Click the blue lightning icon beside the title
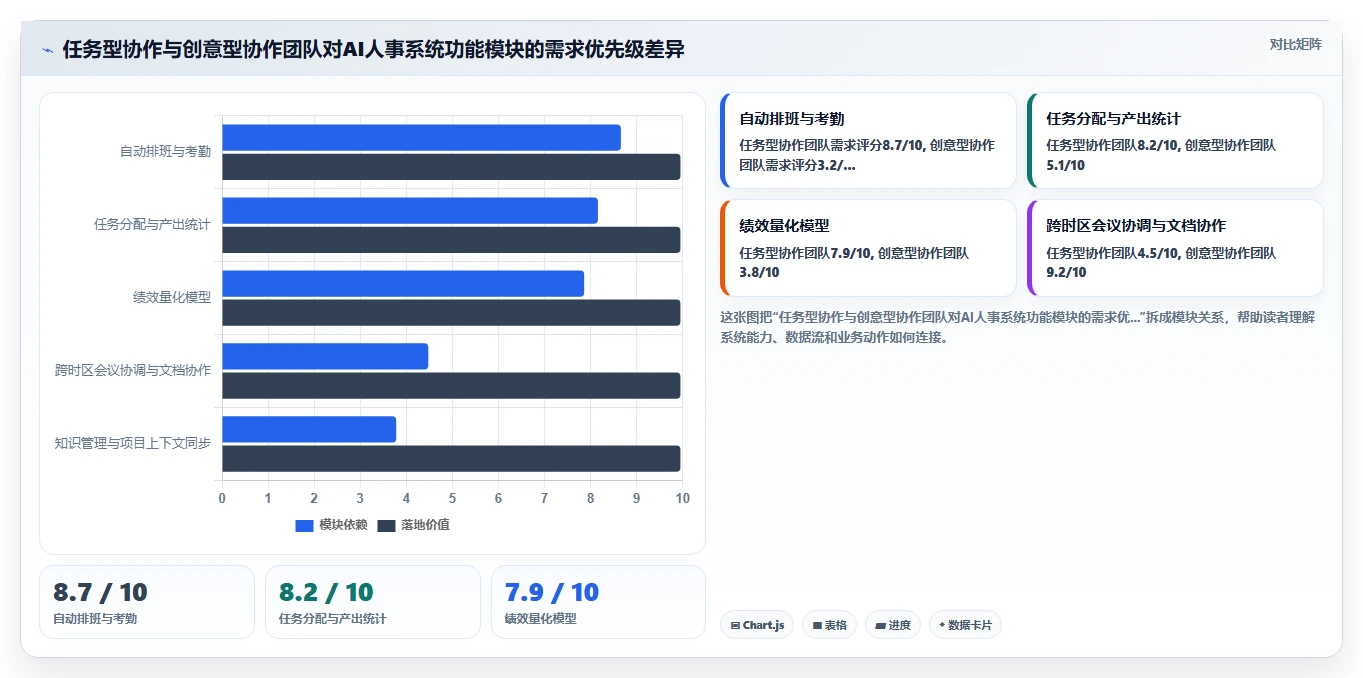Image resolution: width=1363 pixels, height=678 pixels. pyautogui.click(x=47, y=50)
